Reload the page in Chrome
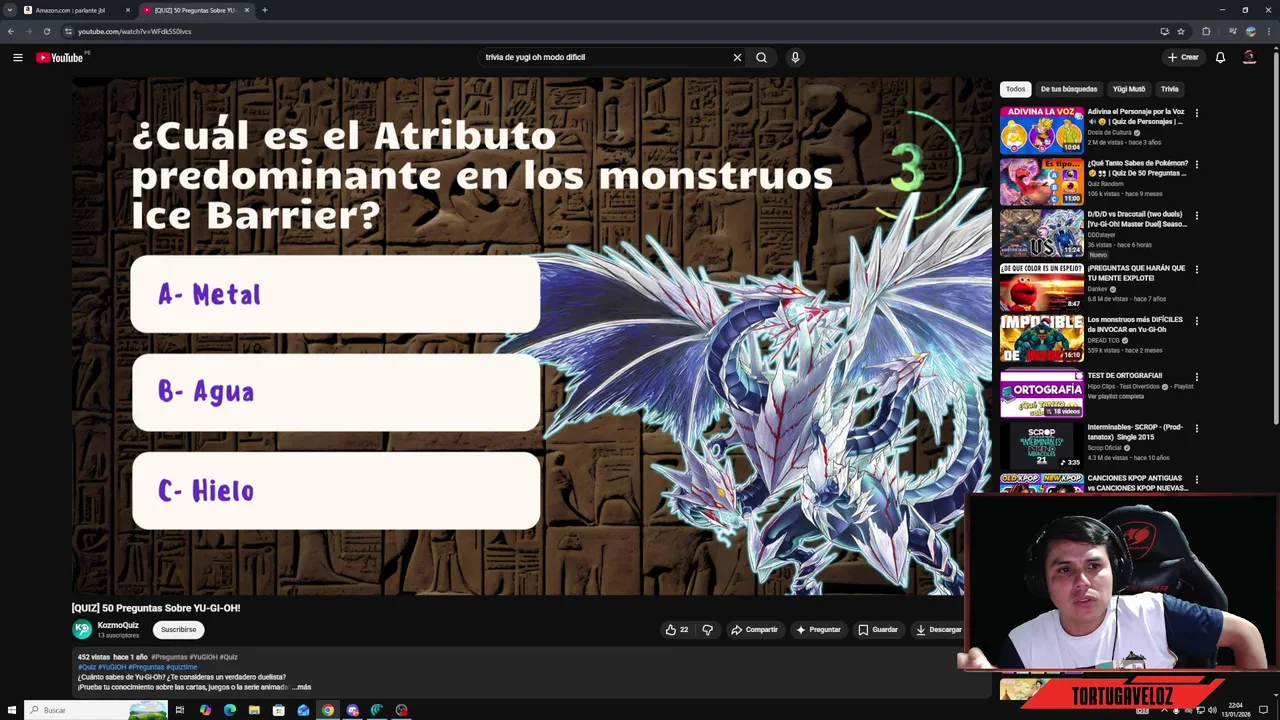 [46, 31]
